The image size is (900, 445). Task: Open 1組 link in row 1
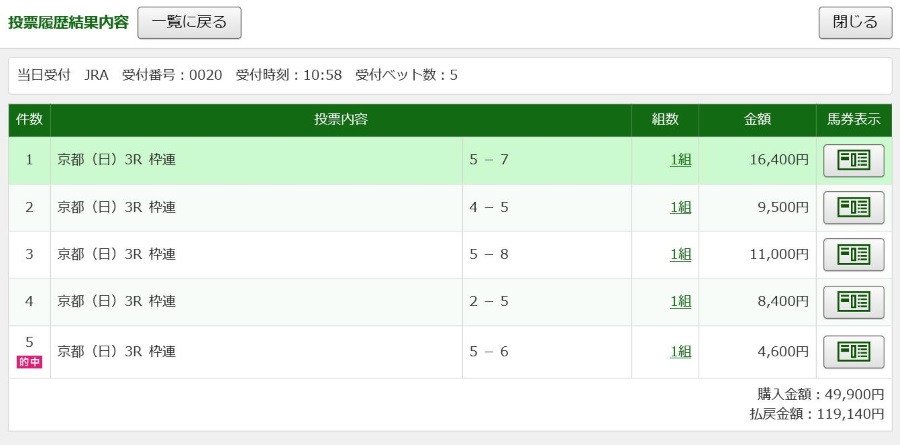pyautogui.click(x=680, y=160)
